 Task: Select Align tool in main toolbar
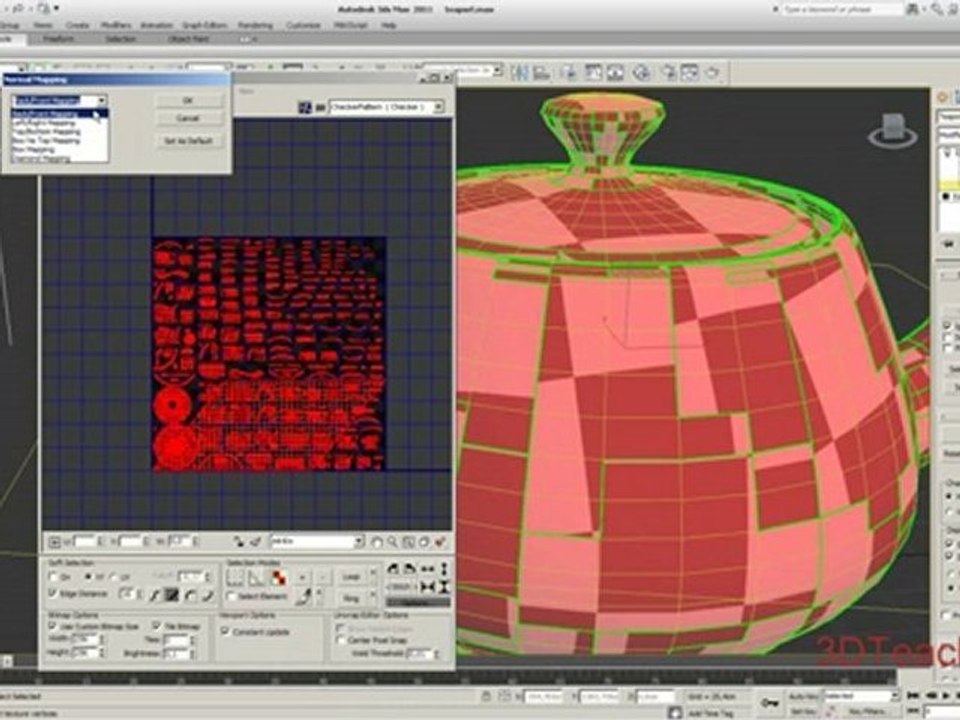pos(542,73)
